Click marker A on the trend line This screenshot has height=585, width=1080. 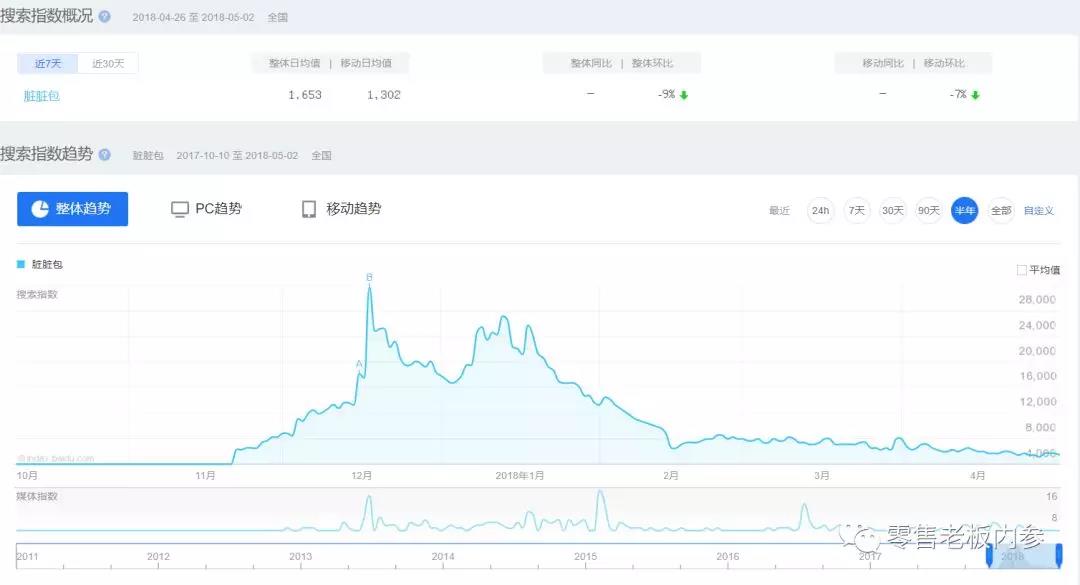pyautogui.click(x=358, y=365)
